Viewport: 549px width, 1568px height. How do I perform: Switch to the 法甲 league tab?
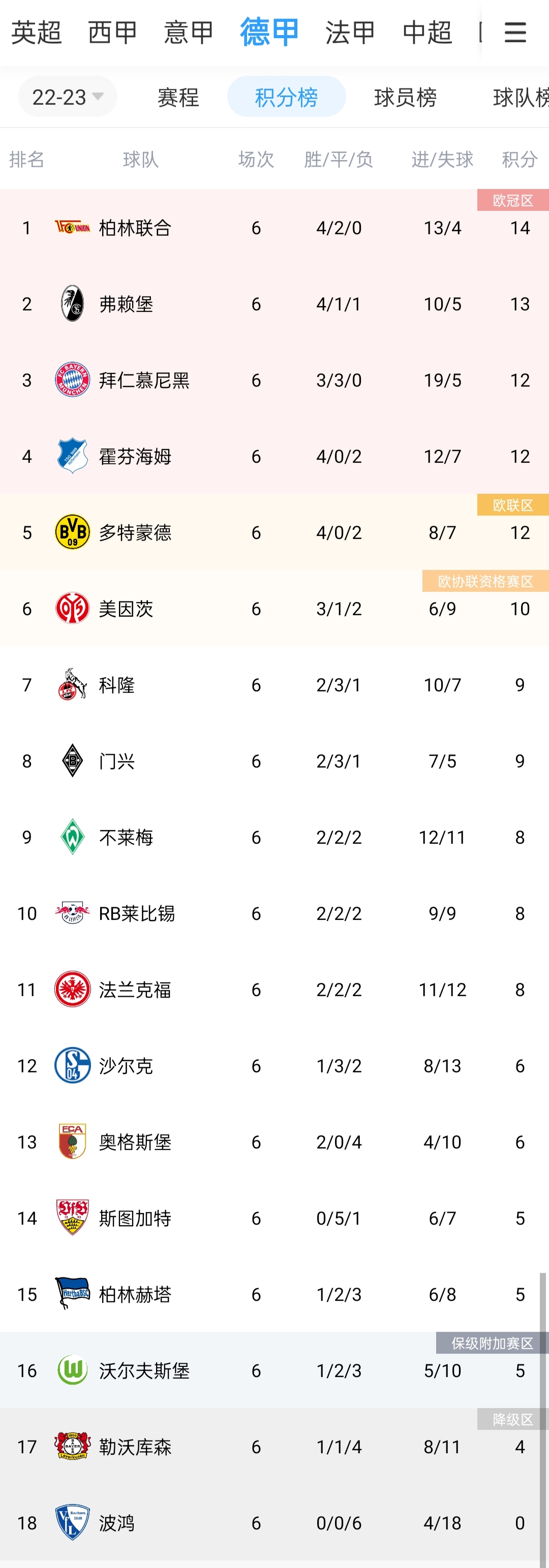(350, 33)
